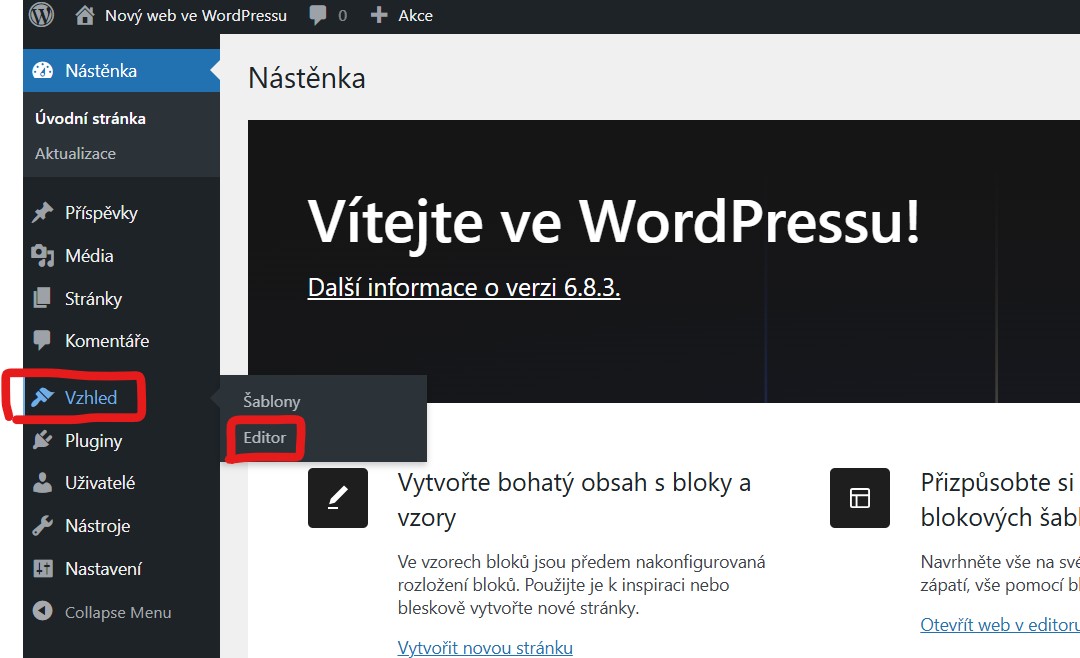The image size is (1080, 658).
Task: Open Nástroje via the wrench icon
Action: coord(43,525)
